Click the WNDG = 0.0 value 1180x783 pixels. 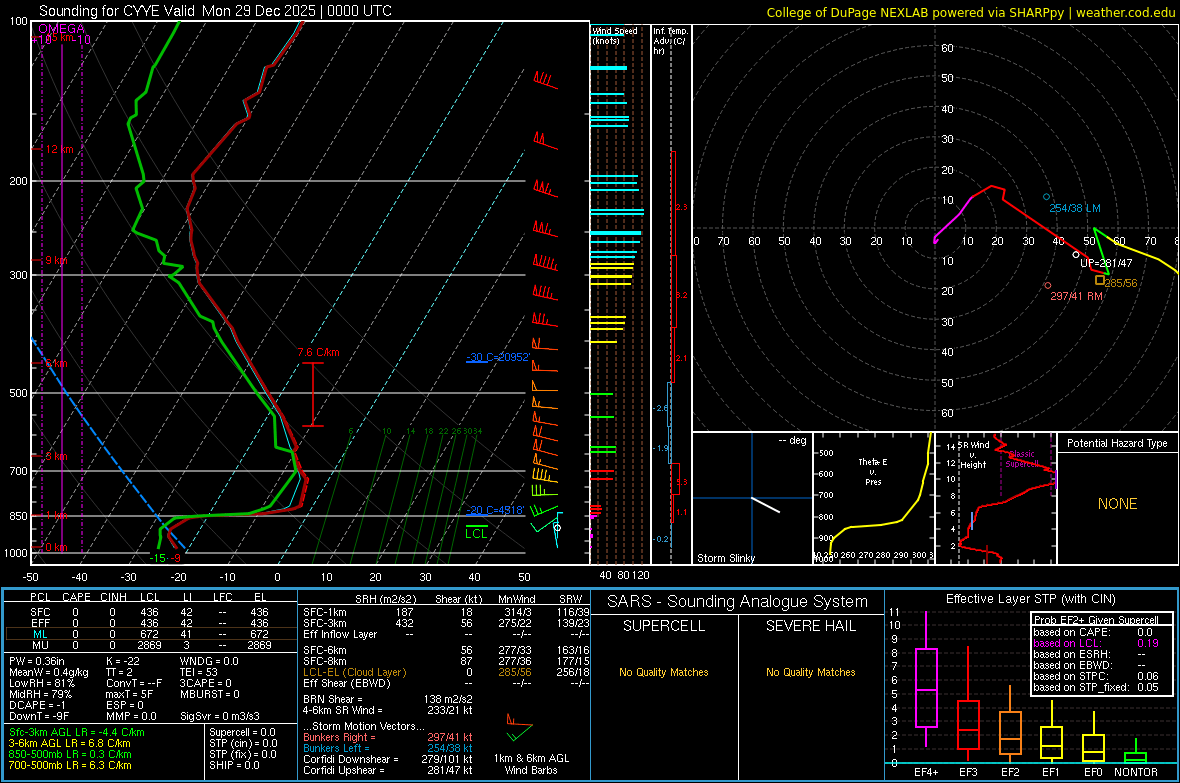[x=209, y=661]
